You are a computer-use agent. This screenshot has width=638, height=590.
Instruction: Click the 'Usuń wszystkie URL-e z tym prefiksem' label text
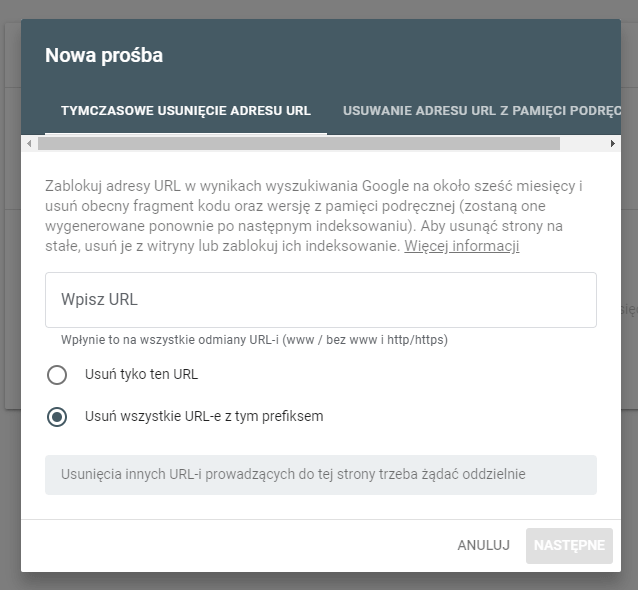pos(204,416)
